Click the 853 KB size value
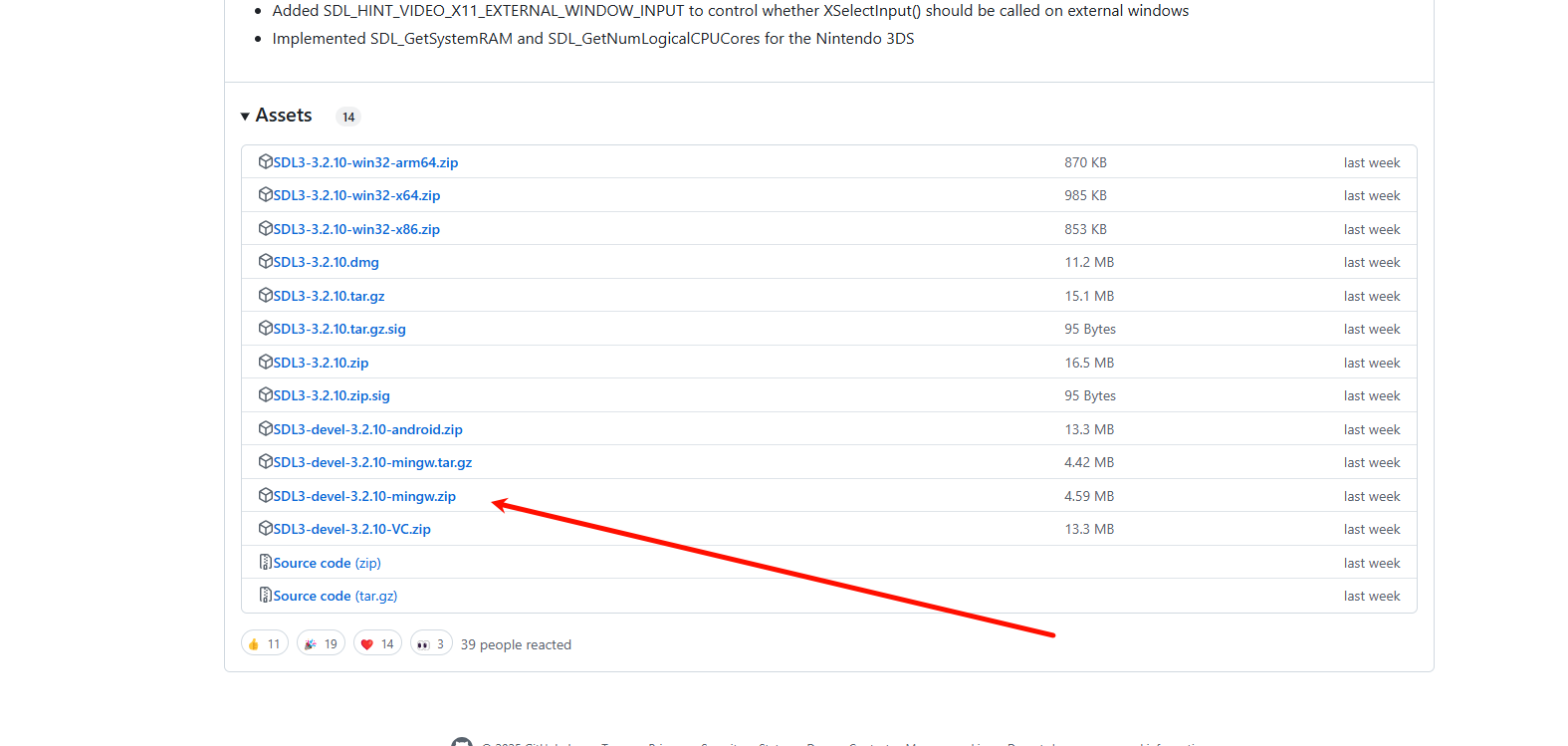Screen dimensions: 1568x746 [x=1085, y=229]
